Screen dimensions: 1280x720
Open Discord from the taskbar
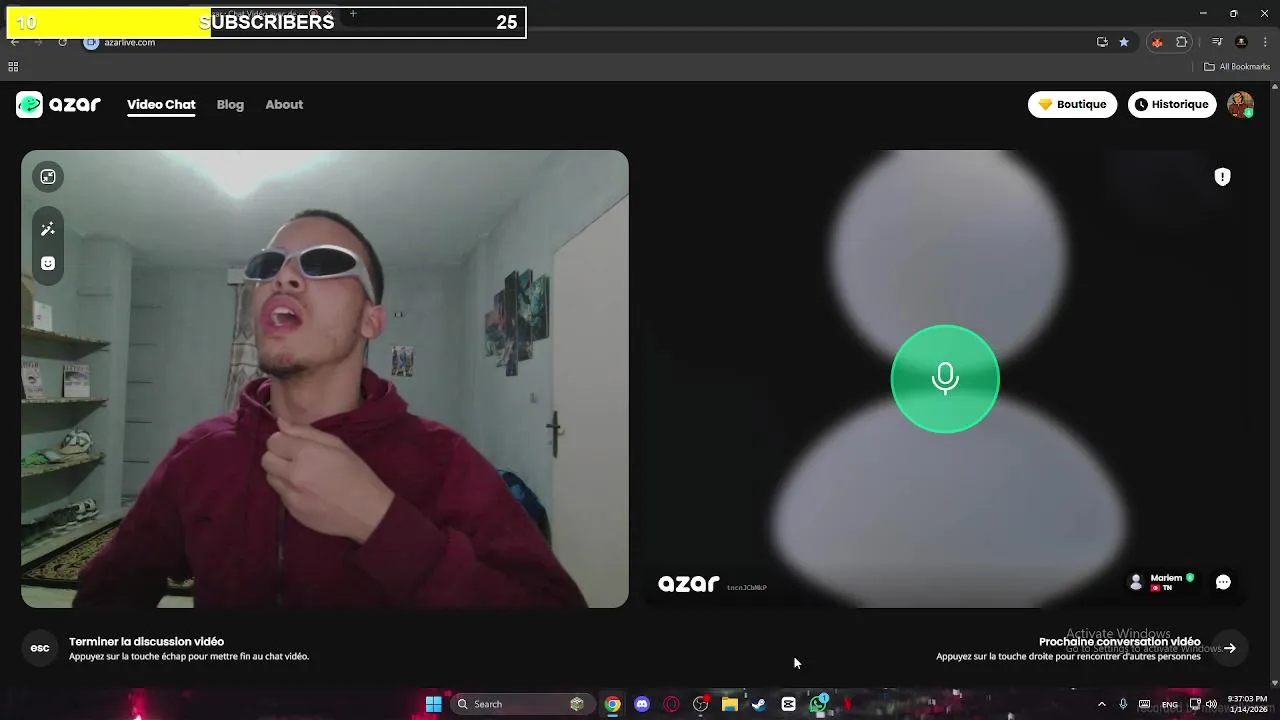(642, 704)
